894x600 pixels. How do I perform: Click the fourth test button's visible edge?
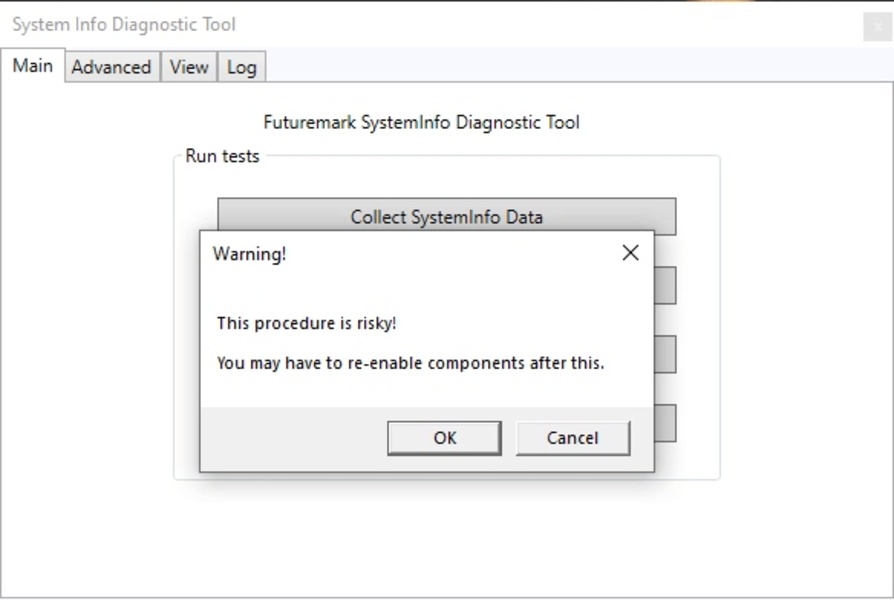click(x=665, y=423)
